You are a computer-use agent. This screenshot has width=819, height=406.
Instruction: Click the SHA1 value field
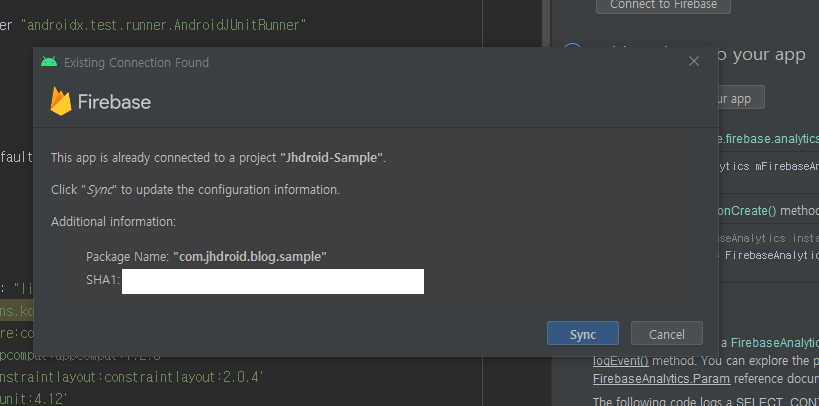(273, 281)
